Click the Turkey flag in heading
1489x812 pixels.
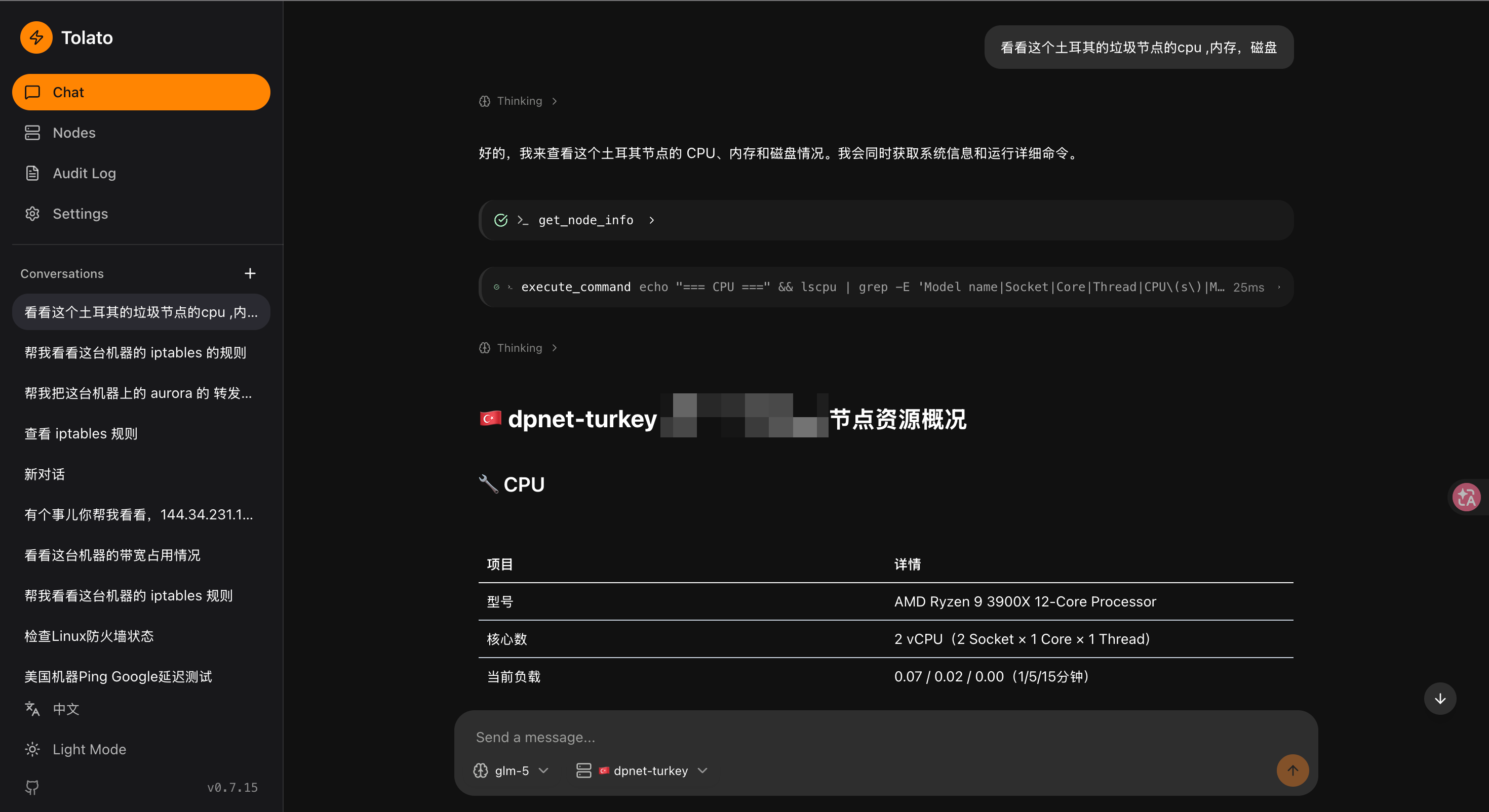point(490,419)
